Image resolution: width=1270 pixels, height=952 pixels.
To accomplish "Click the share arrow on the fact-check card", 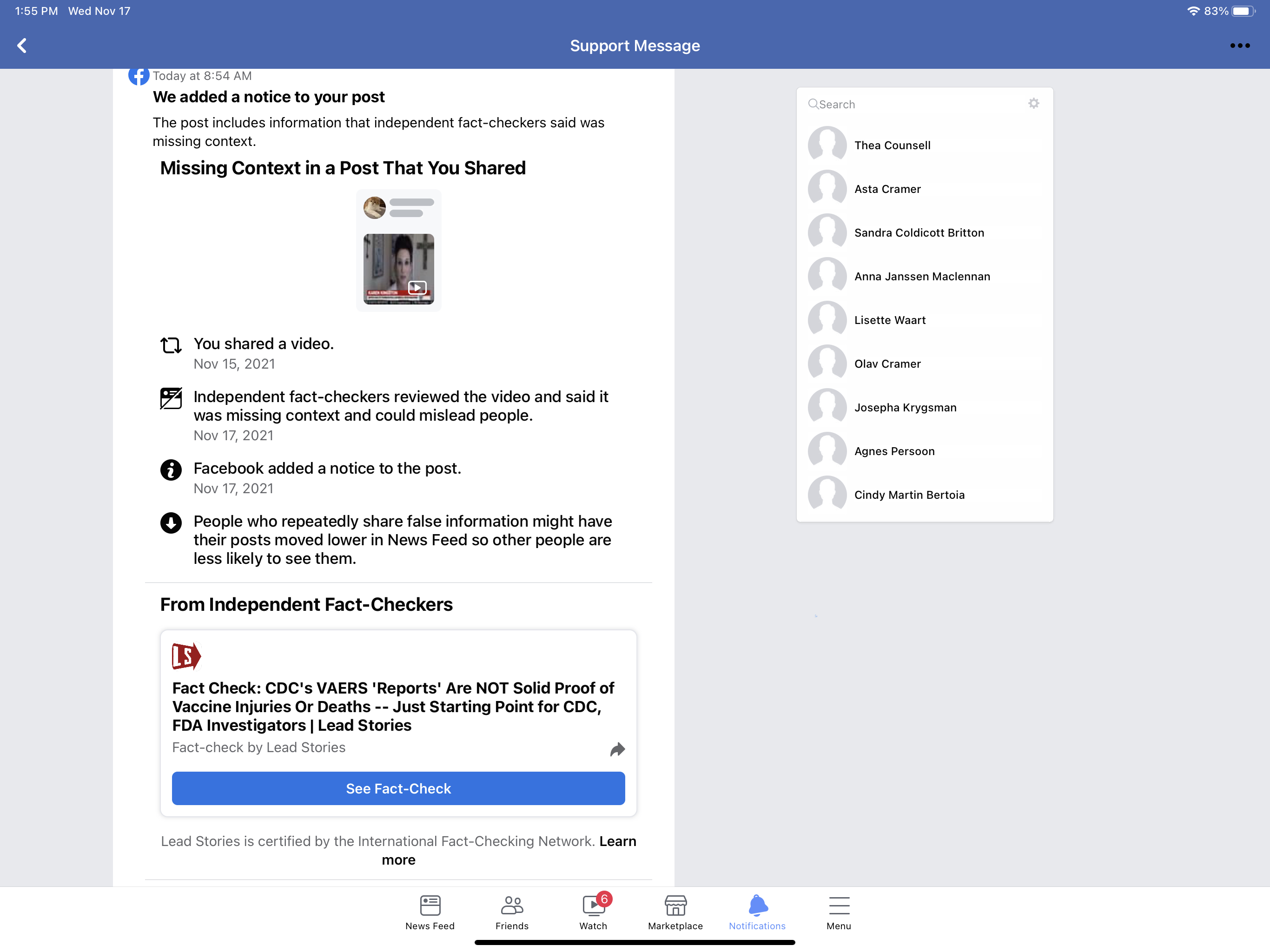I will (617, 749).
